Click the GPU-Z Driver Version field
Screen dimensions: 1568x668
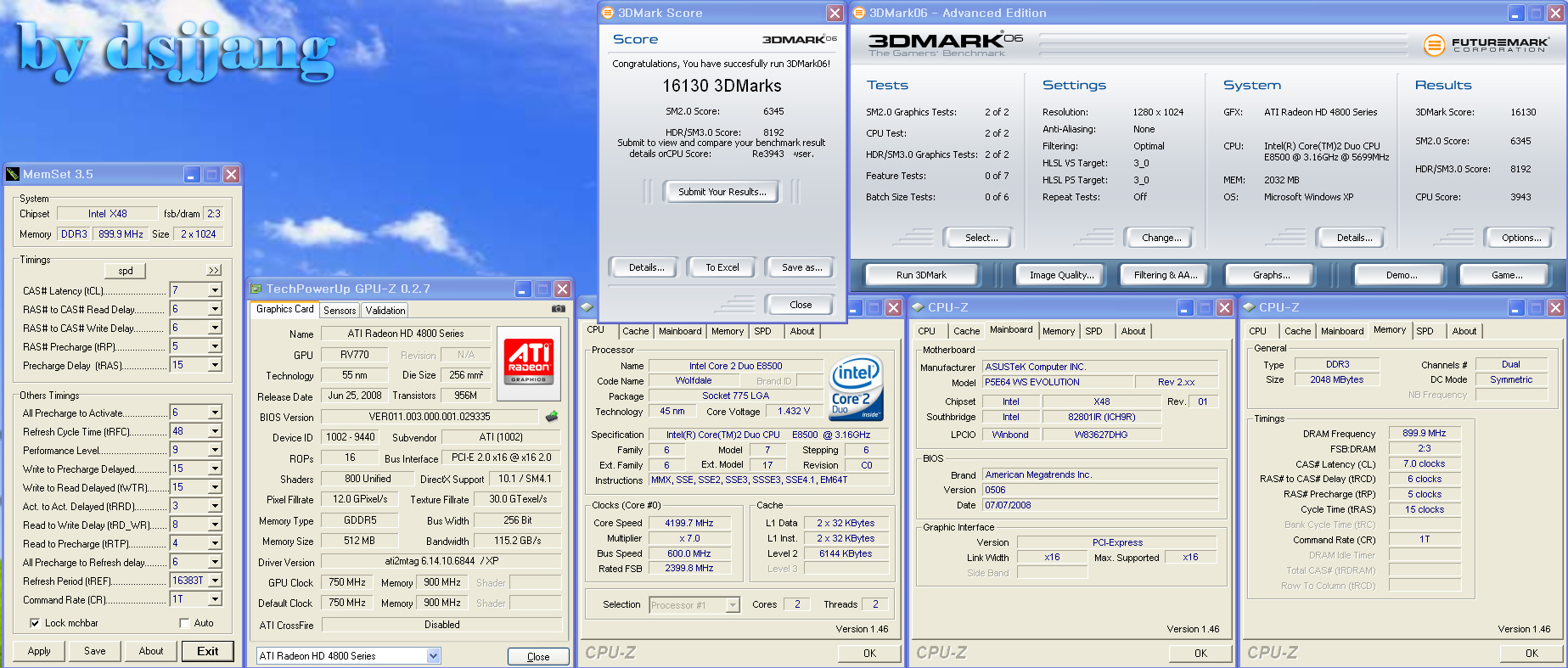pyautogui.click(x=441, y=561)
